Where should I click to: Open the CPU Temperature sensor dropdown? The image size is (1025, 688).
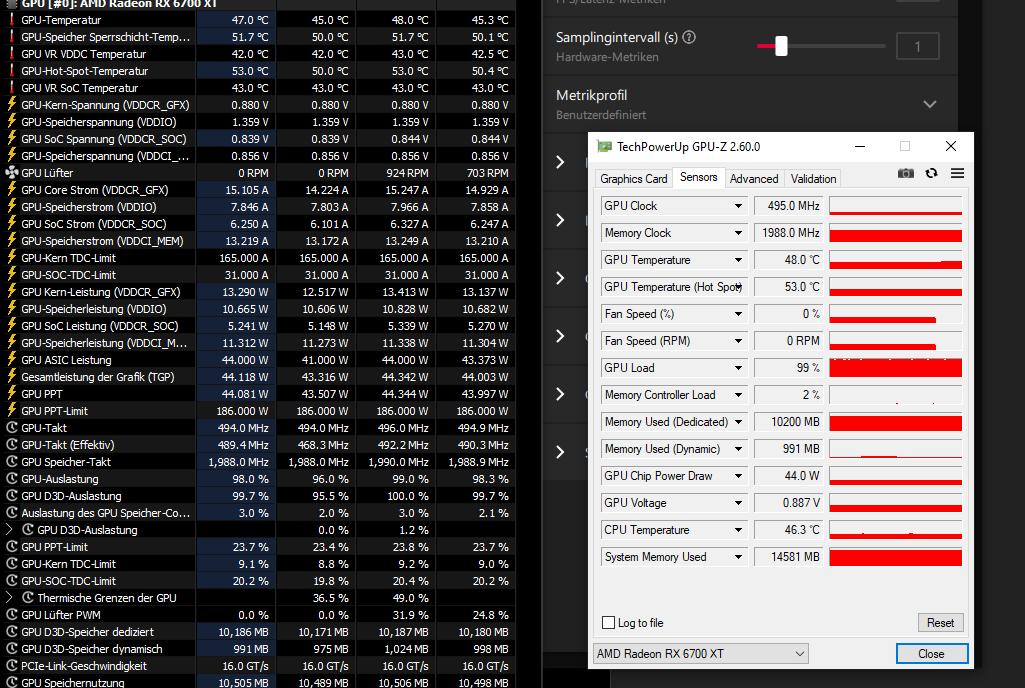738,530
